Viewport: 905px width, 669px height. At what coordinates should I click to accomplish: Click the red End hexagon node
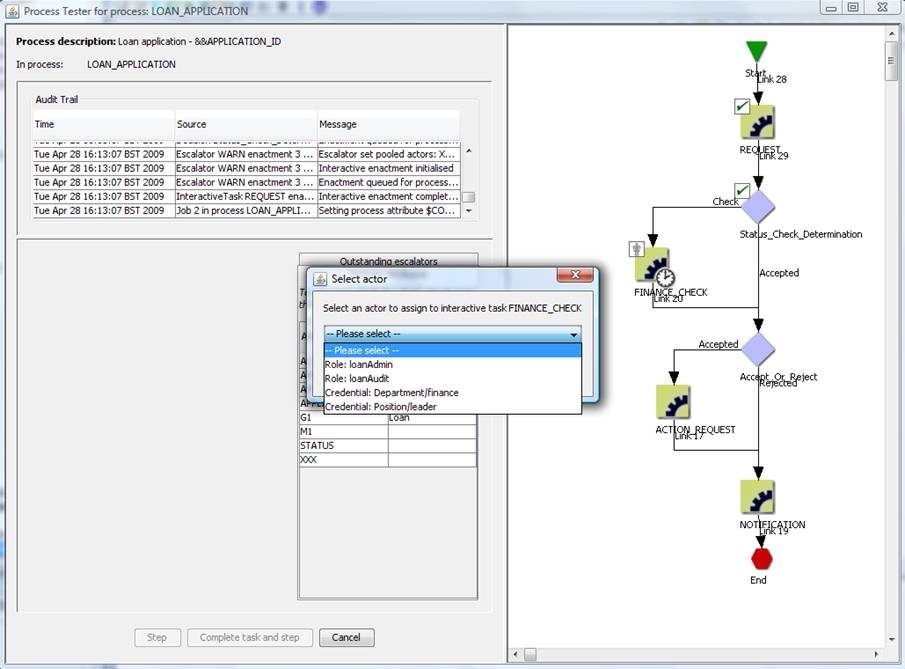click(762, 557)
